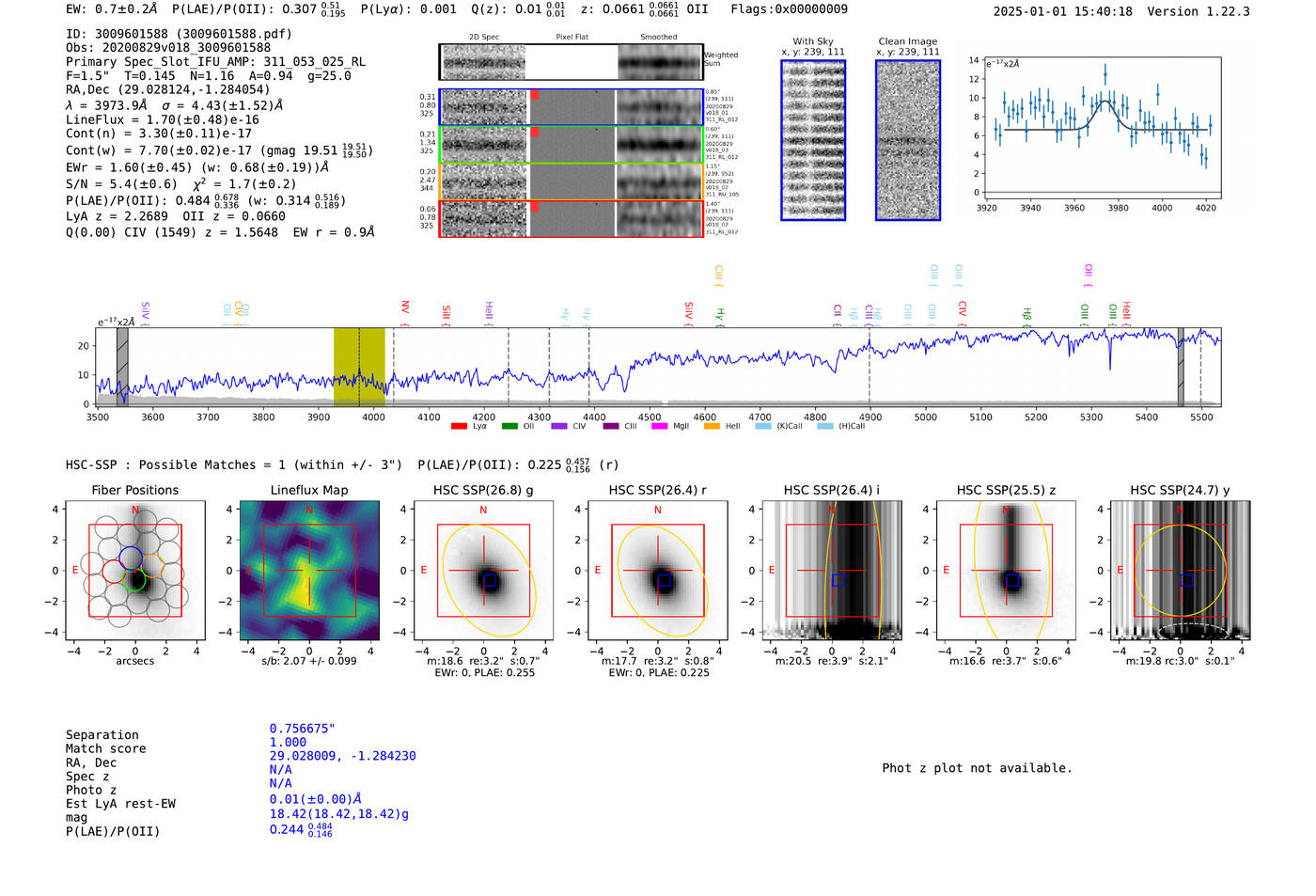Screen dimensions: 1316x896
Task: Open the Fiber Positions panel
Action: coord(135,571)
